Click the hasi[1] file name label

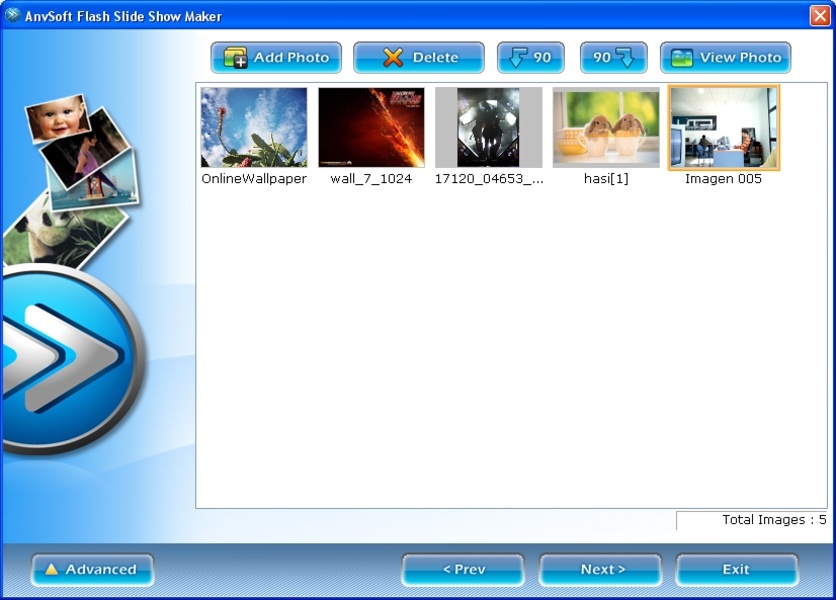(606, 179)
